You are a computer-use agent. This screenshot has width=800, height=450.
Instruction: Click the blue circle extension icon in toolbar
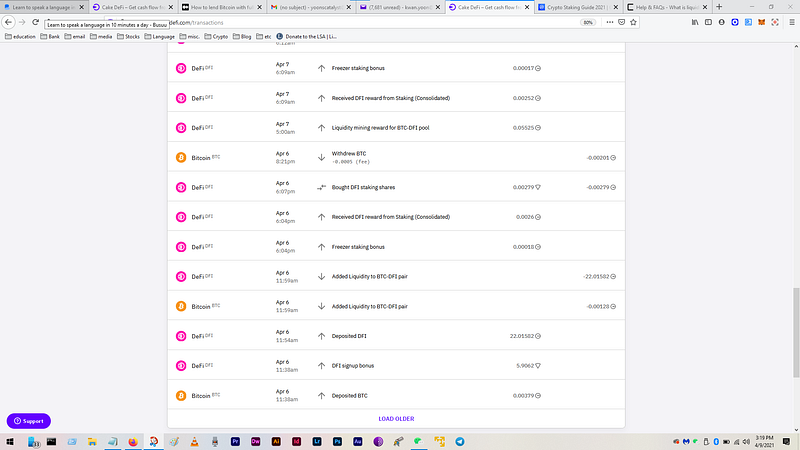(735, 22)
